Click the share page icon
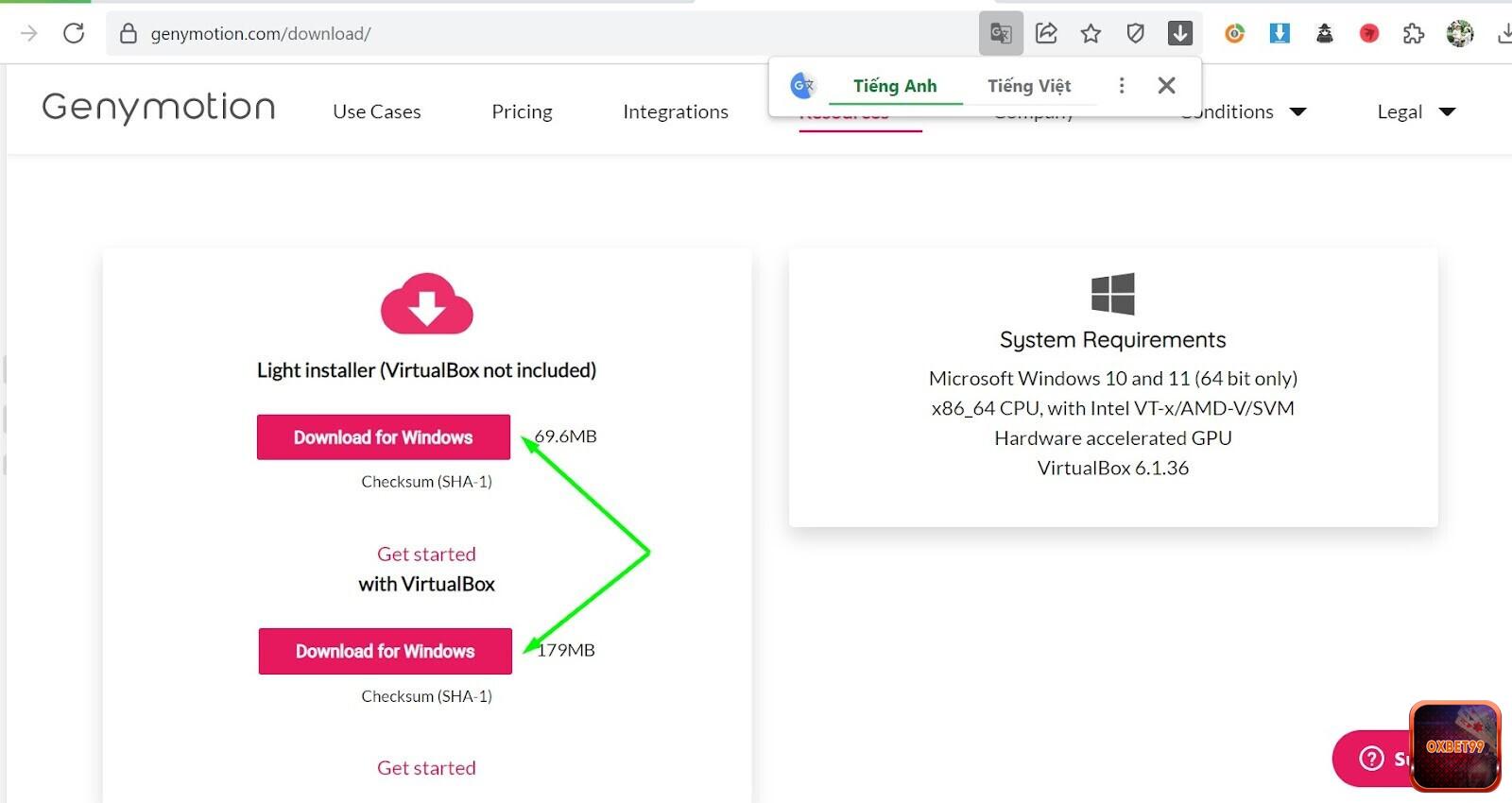Viewport: 1512px width, 803px height. pyautogui.click(x=1046, y=33)
